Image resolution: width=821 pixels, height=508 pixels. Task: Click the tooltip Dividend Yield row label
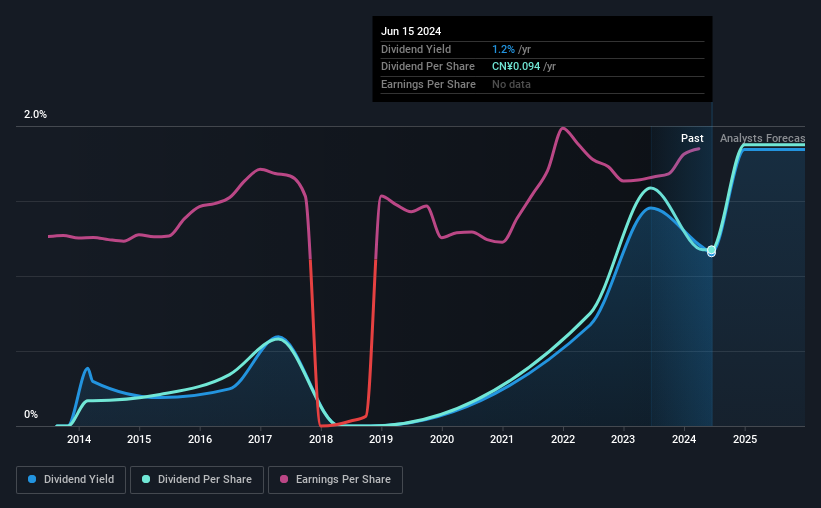tap(416, 49)
